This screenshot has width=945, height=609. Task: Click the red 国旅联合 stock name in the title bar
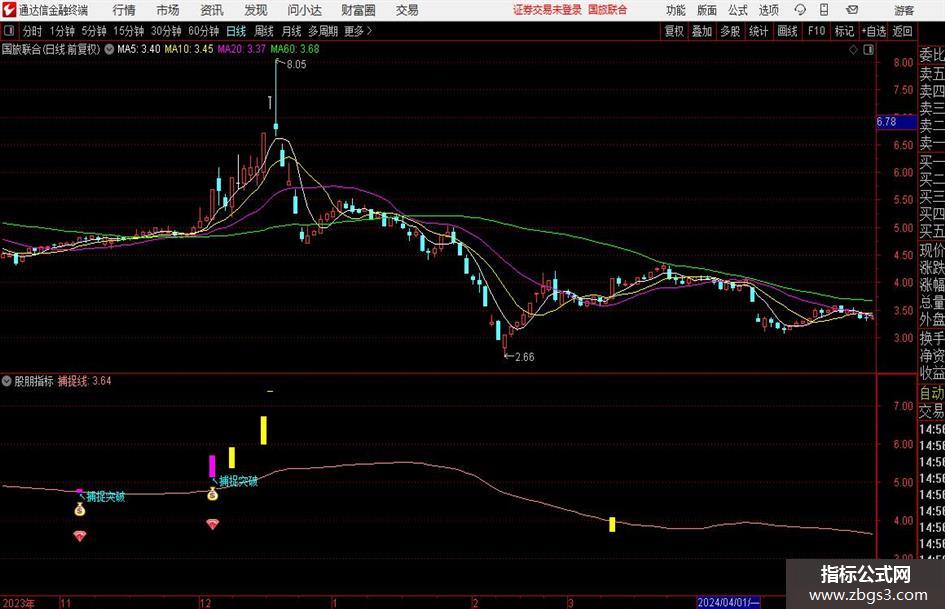(x=608, y=10)
